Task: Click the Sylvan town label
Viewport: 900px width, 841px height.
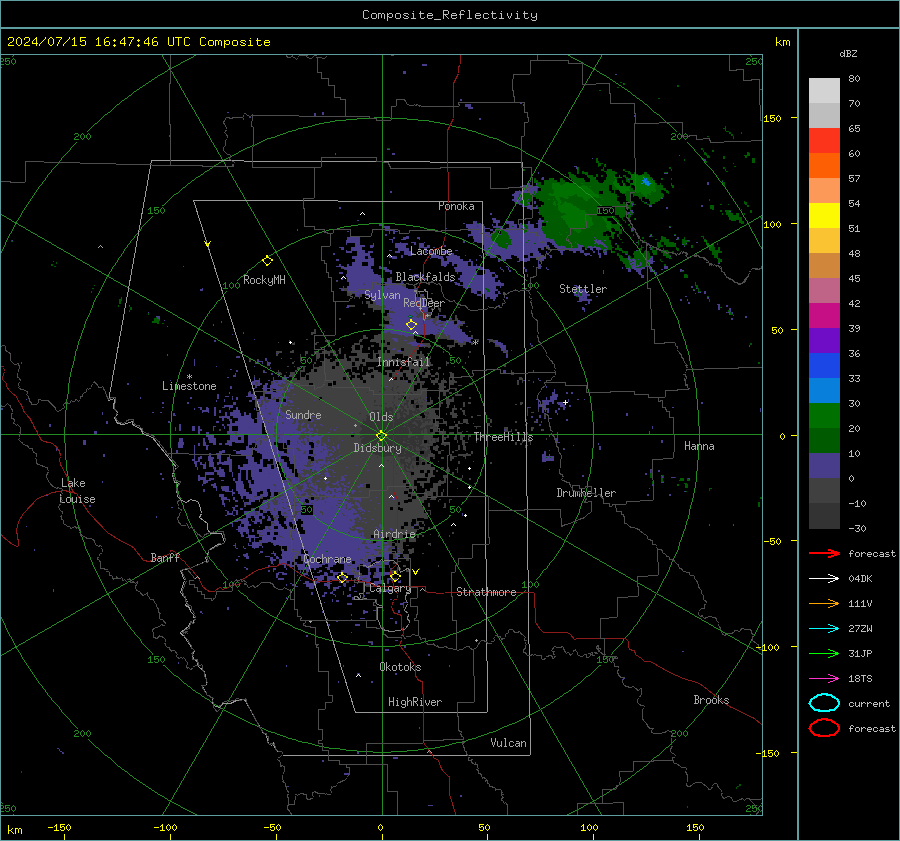Action: 382,295
